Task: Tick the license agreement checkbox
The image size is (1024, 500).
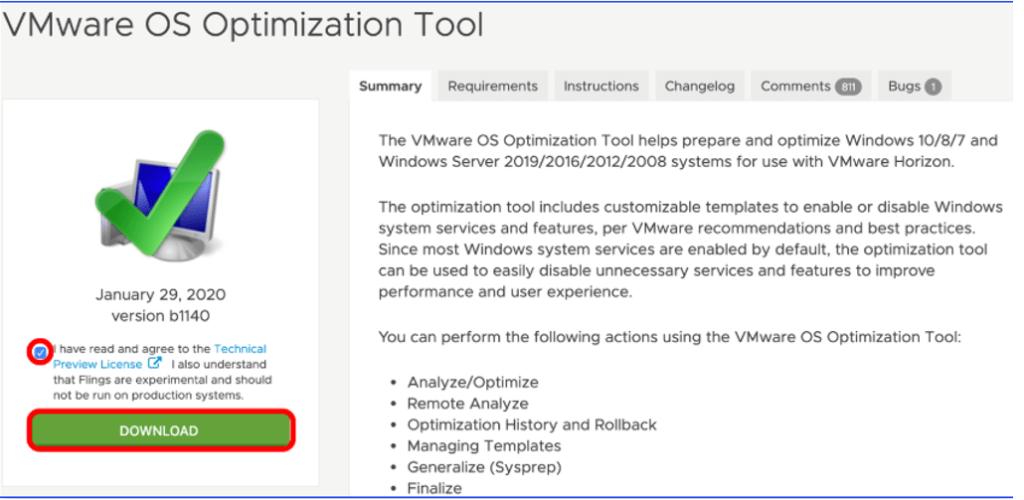Action: point(40,352)
